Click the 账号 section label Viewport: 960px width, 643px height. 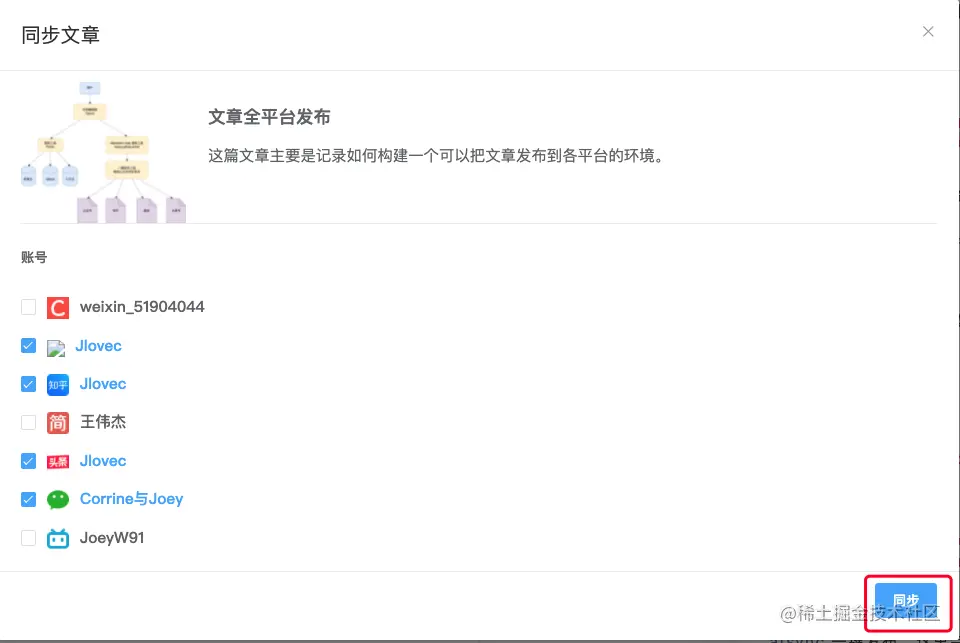pos(34,257)
